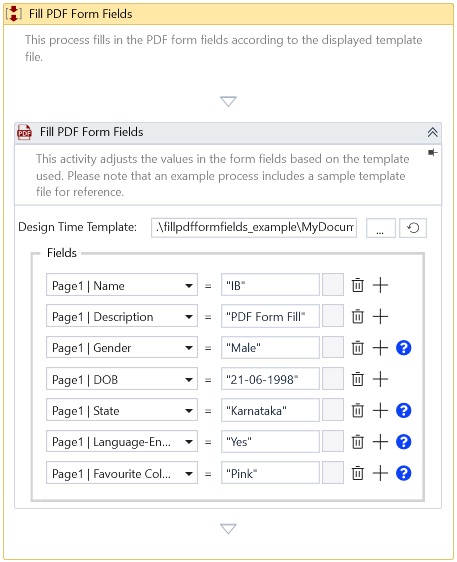The height and width of the screenshot is (562, 457).
Task: Reload the design time template
Action: [x=413, y=228]
